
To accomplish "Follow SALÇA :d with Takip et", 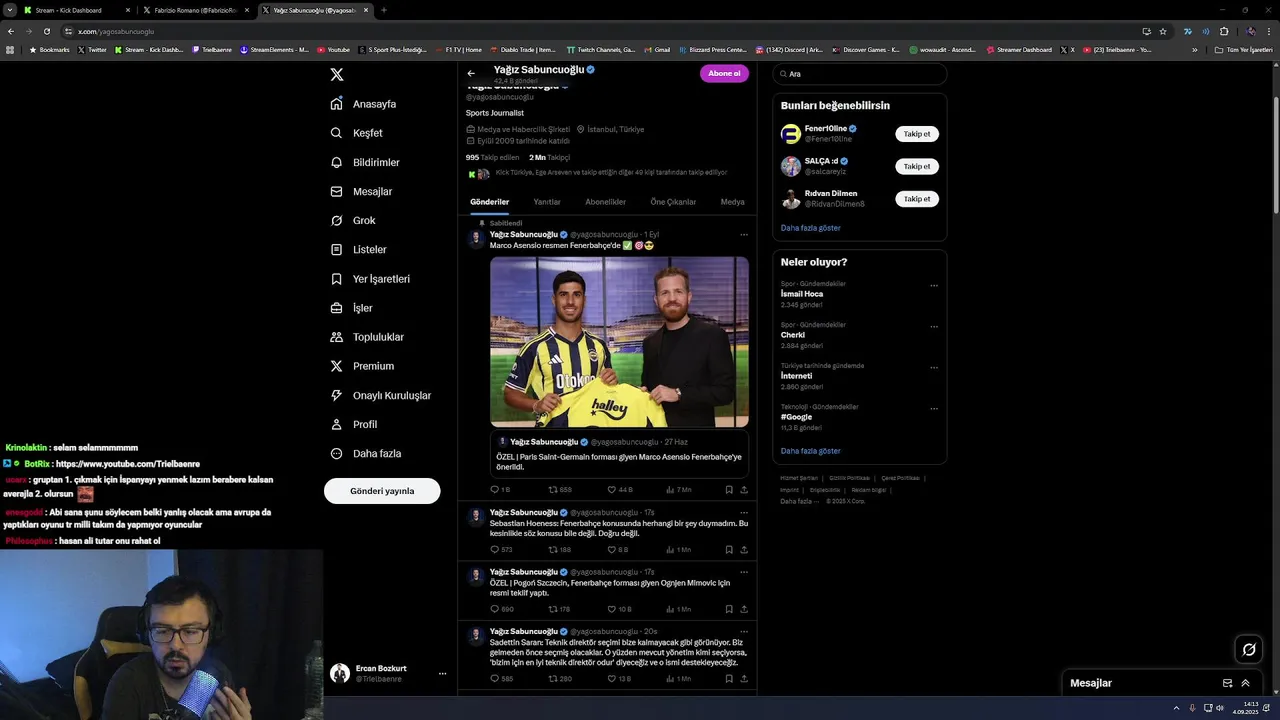I will click(x=917, y=166).
